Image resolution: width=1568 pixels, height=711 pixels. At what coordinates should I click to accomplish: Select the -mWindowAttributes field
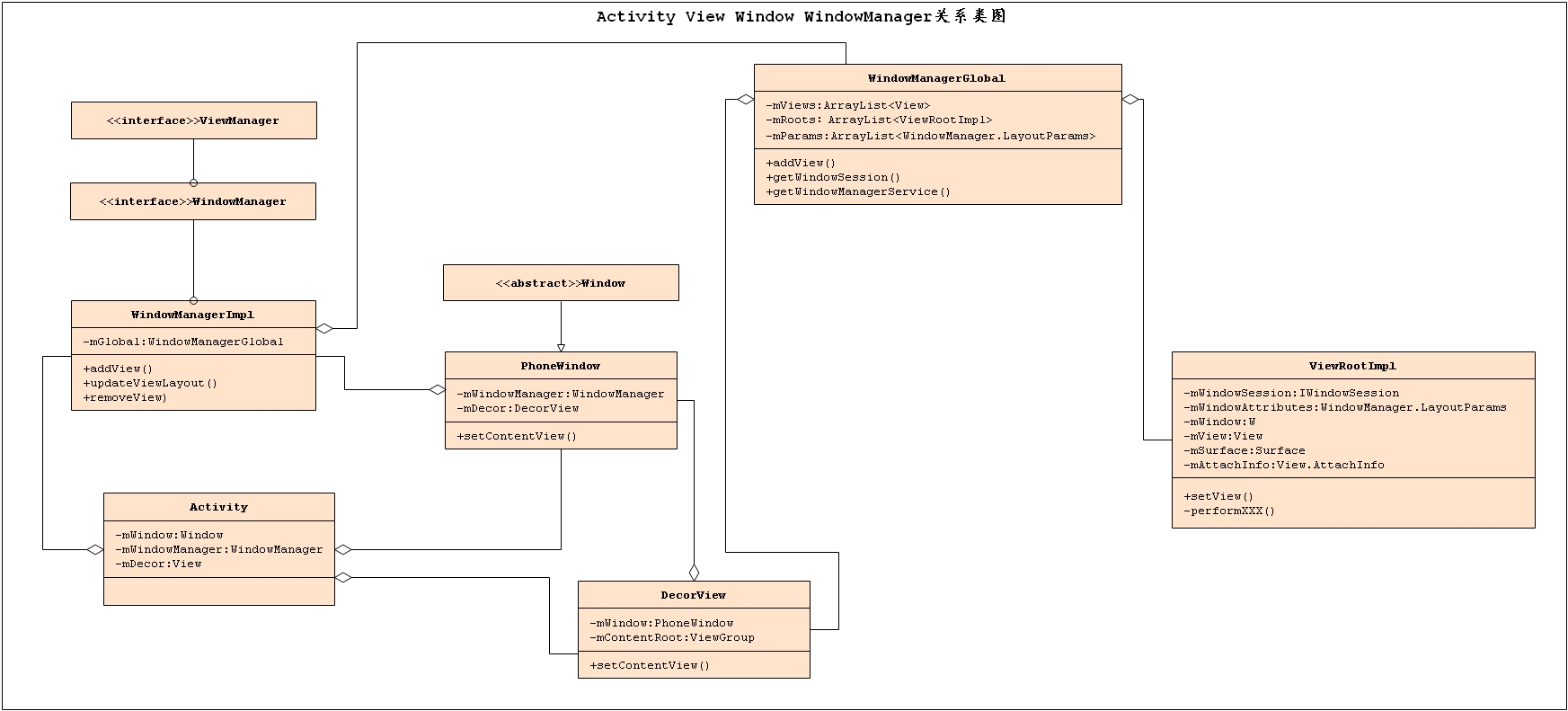(1345, 407)
